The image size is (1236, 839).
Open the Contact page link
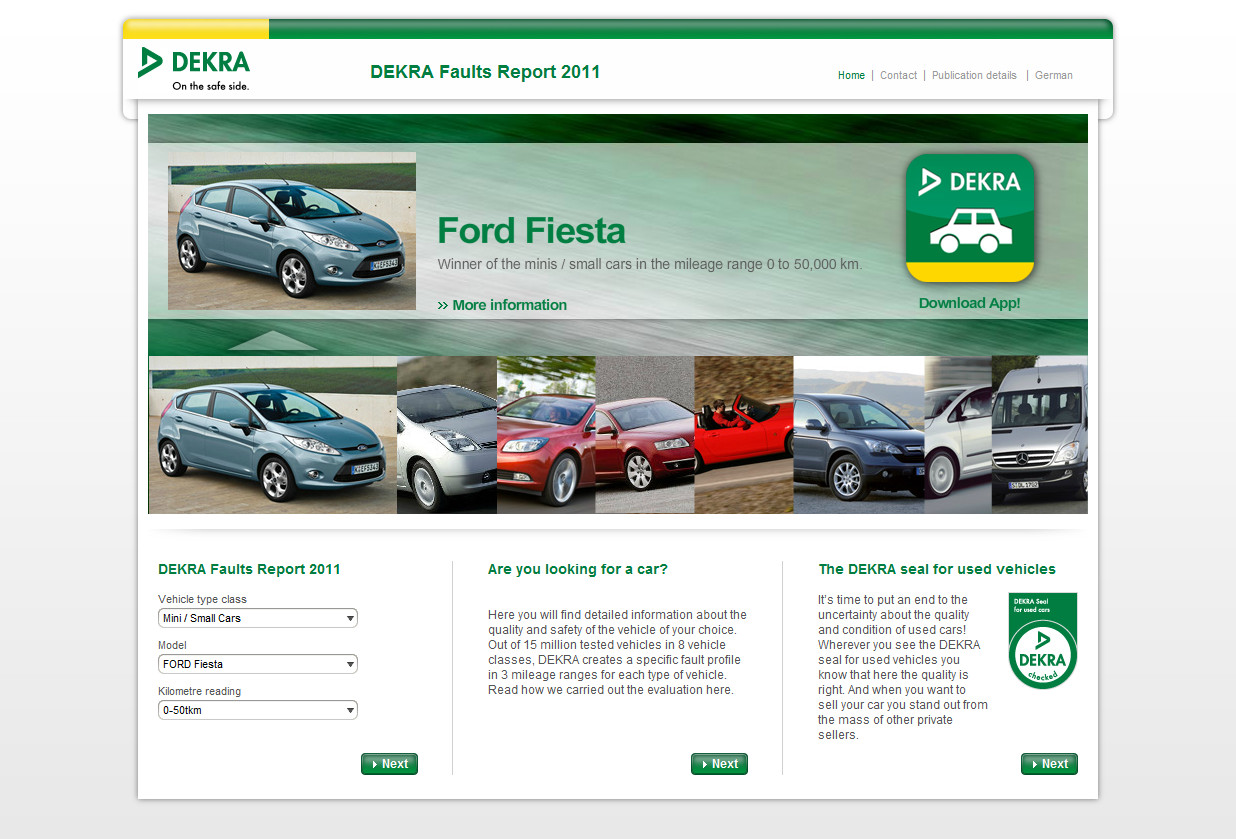click(898, 75)
